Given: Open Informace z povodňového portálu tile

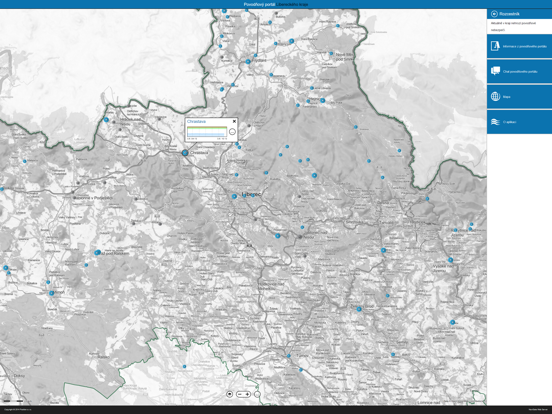Looking at the screenshot, I should coord(519,46).
